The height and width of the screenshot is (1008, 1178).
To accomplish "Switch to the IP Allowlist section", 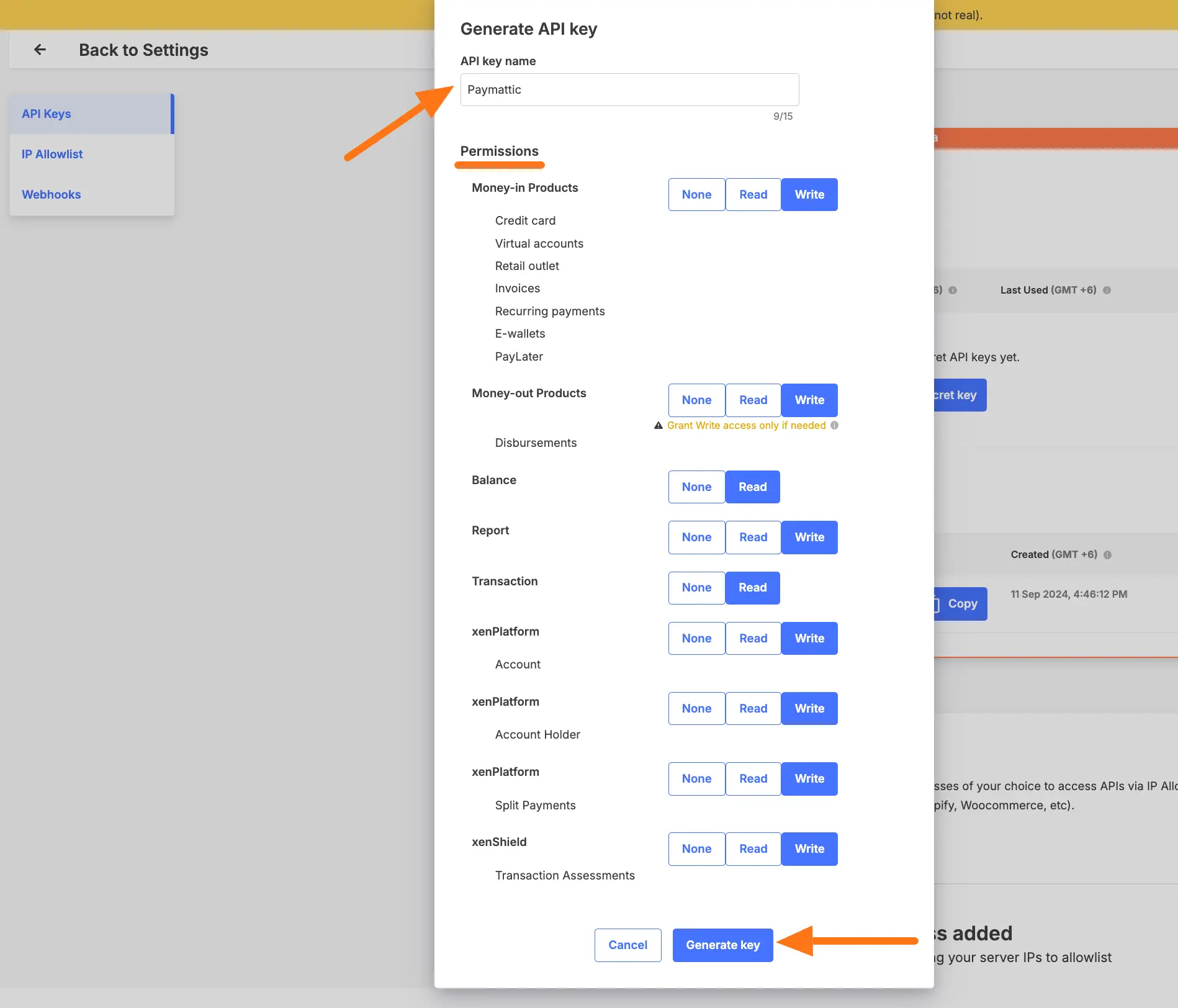I will click(x=52, y=153).
